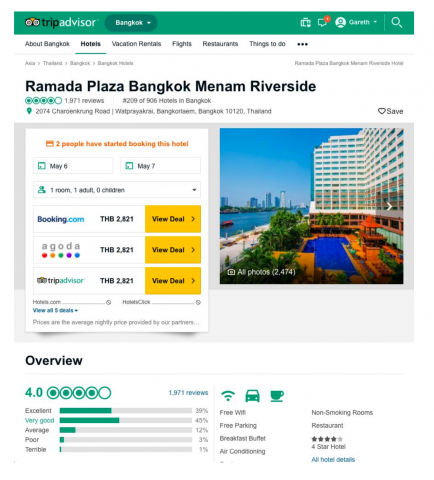Click the 'Non-Smoking Rooms' amenity text
This screenshot has width=434, height=480.
click(x=342, y=413)
